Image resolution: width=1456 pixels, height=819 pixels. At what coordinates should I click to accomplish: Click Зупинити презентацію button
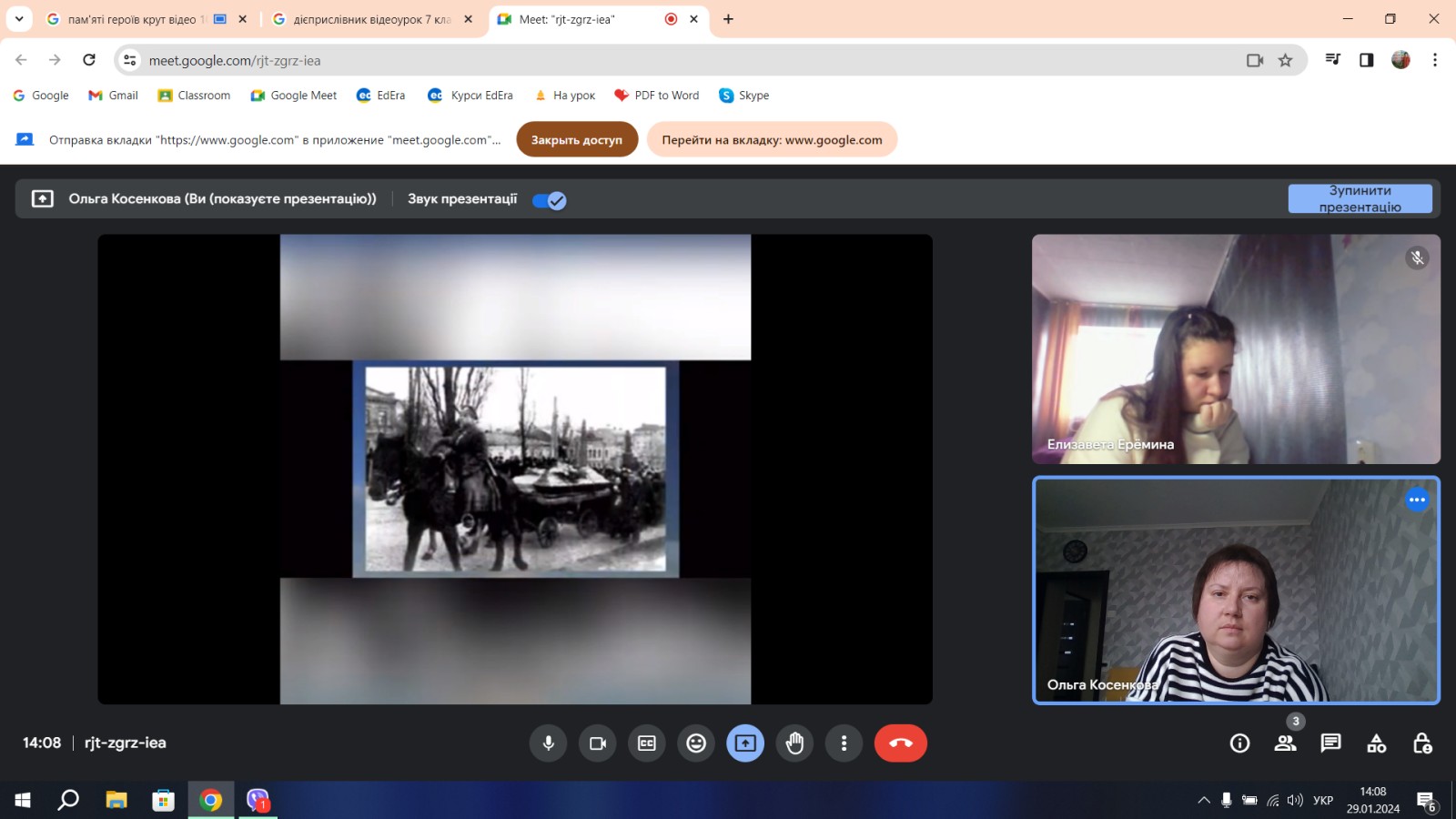point(1360,198)
